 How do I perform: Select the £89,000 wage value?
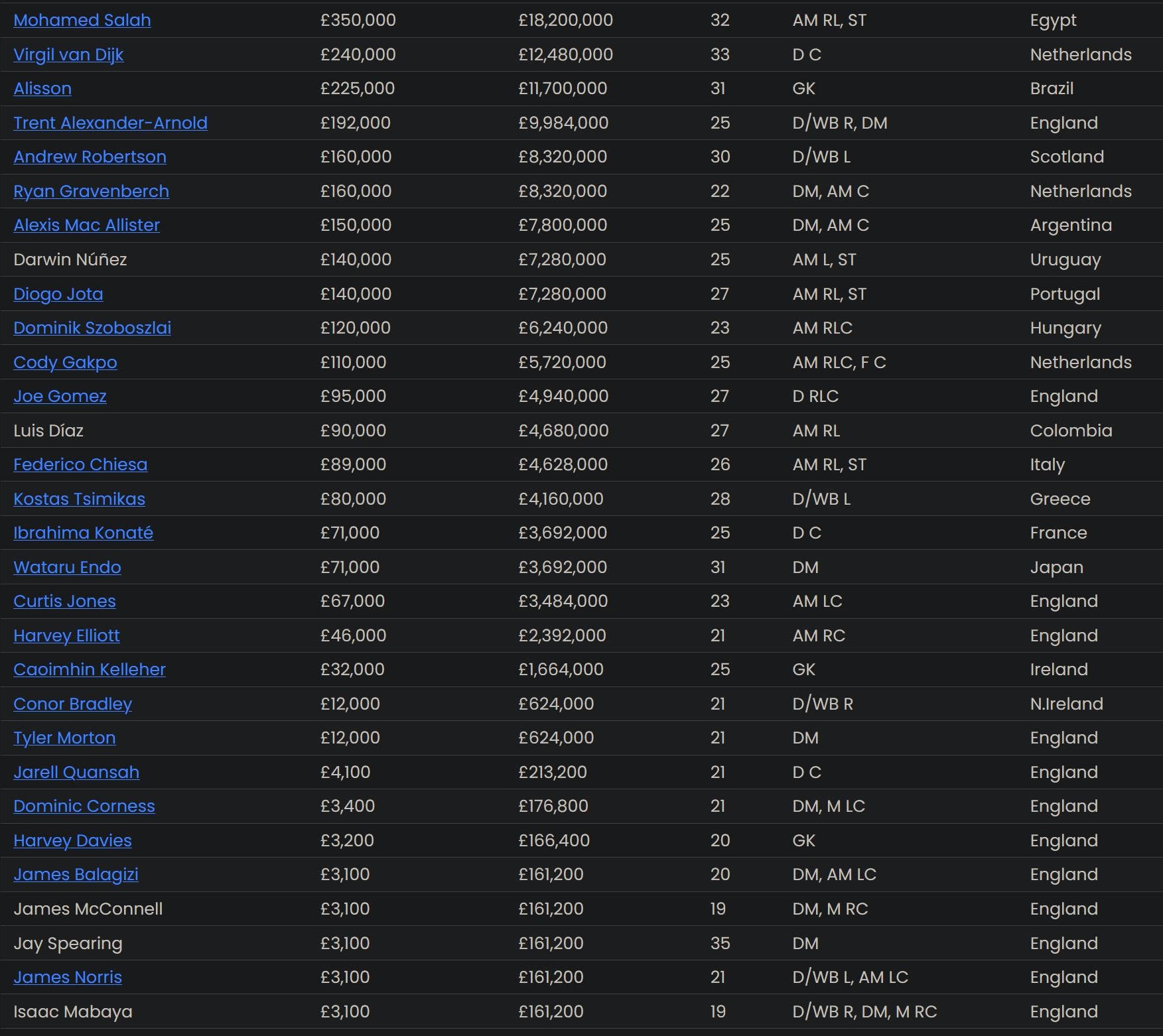[353, 464]
